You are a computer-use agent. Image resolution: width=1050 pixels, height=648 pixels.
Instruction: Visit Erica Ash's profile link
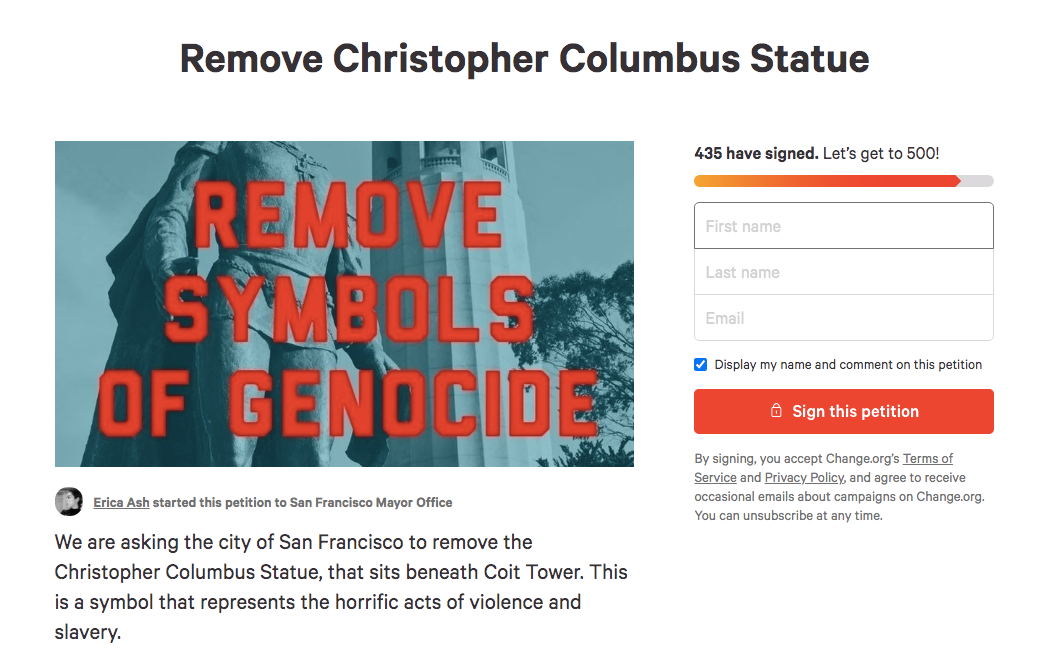tap(121, 502)
